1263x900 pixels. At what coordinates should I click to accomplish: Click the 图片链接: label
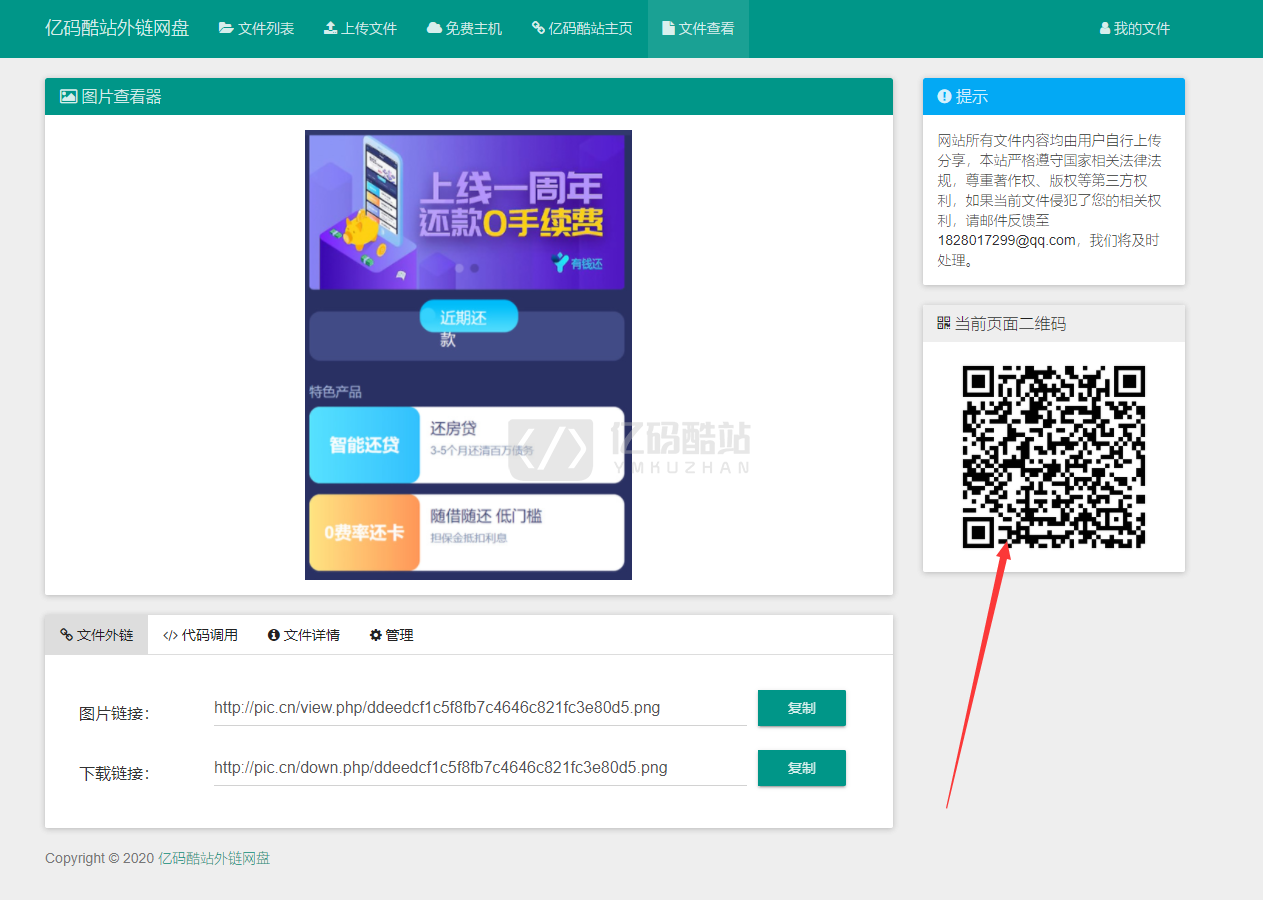click(x=114, y=714)
